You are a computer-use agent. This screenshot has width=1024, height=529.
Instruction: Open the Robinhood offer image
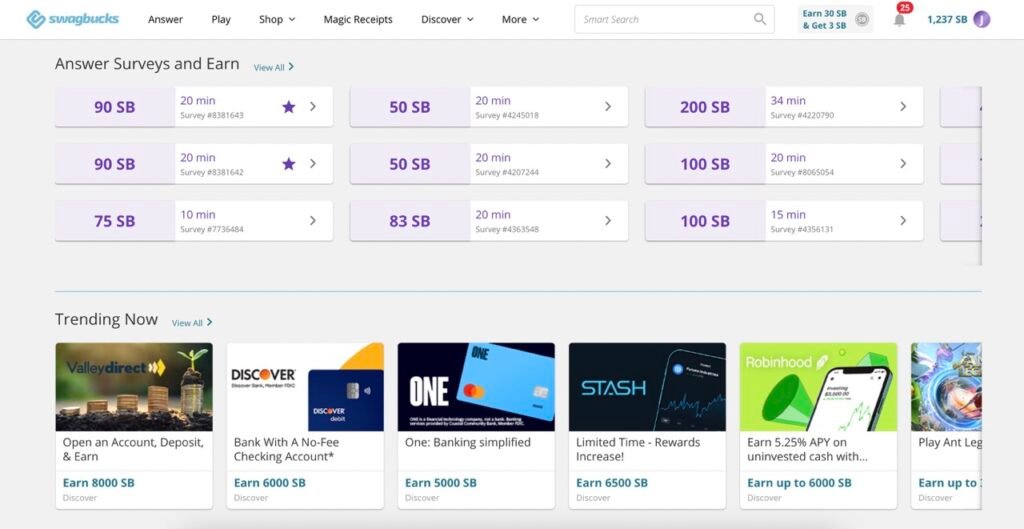click(818, 387)
